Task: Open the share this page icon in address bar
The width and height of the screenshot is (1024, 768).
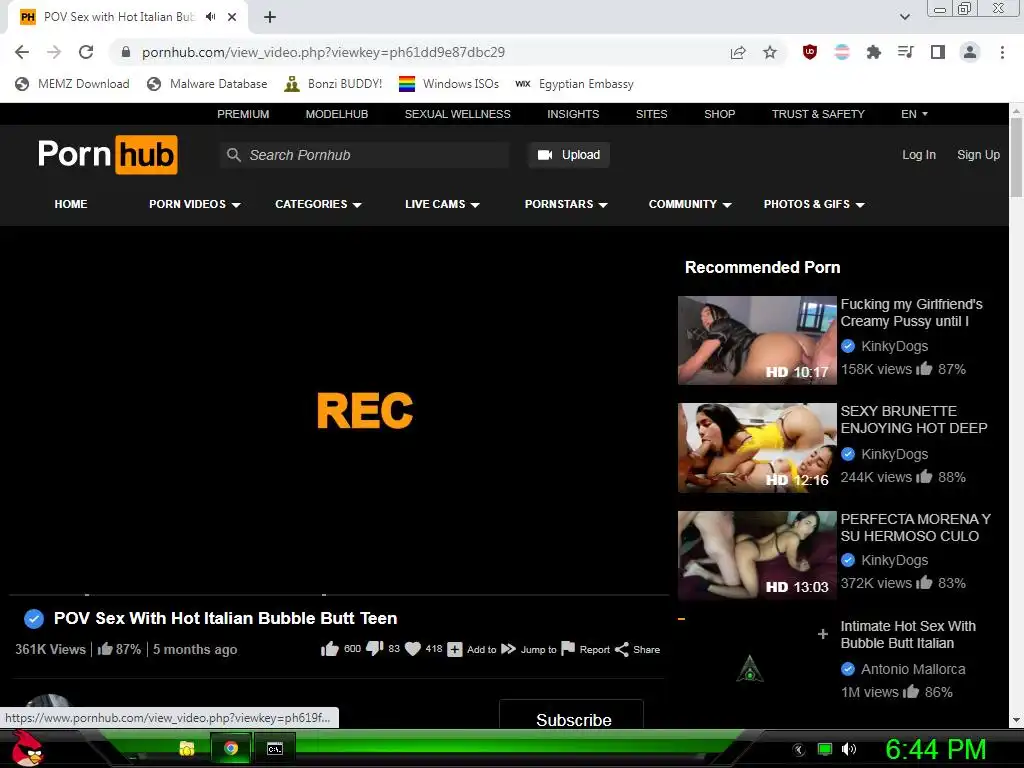Action: tap(738, 52)
